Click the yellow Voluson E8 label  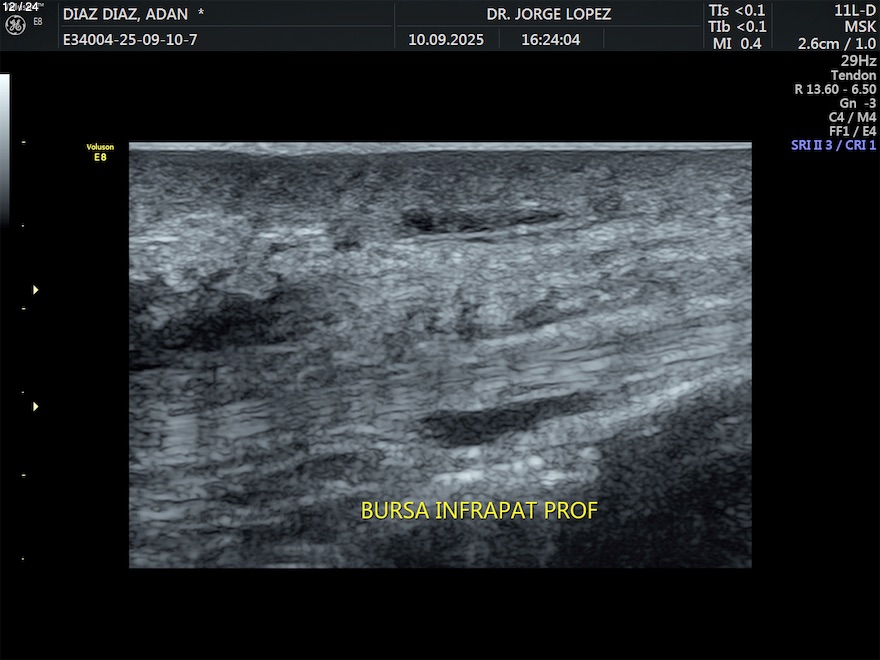click(99, 152)
